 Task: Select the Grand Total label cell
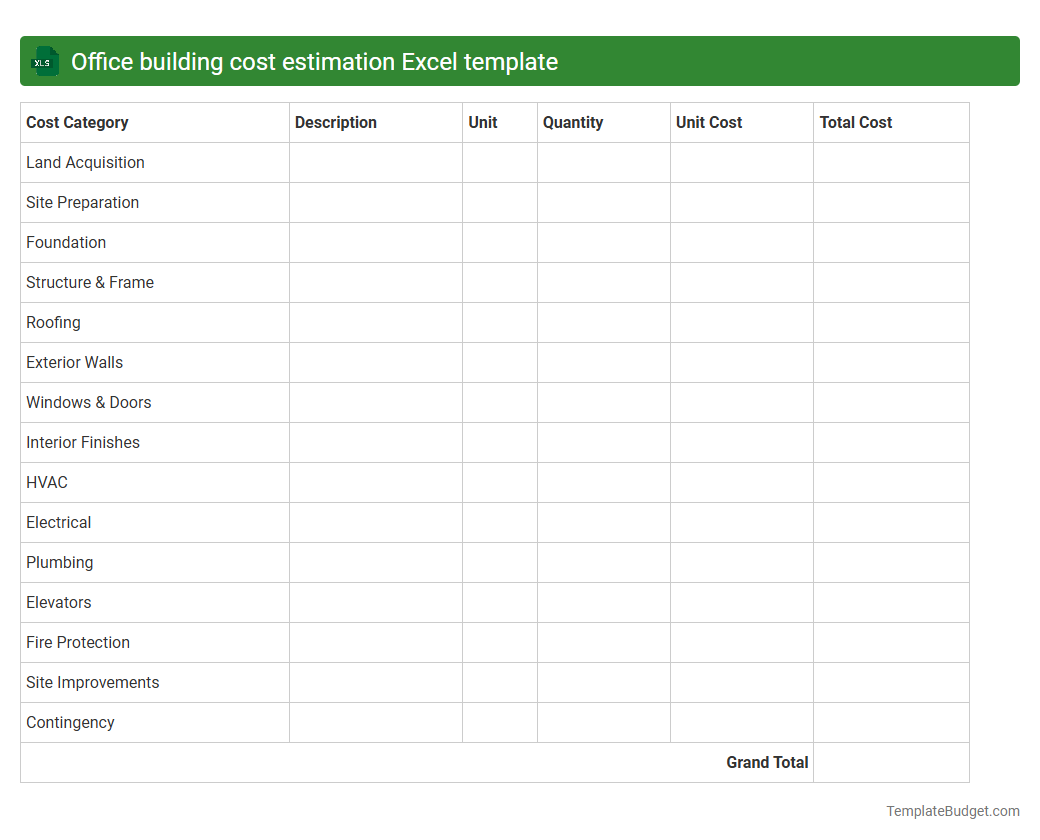pos(767,762)
